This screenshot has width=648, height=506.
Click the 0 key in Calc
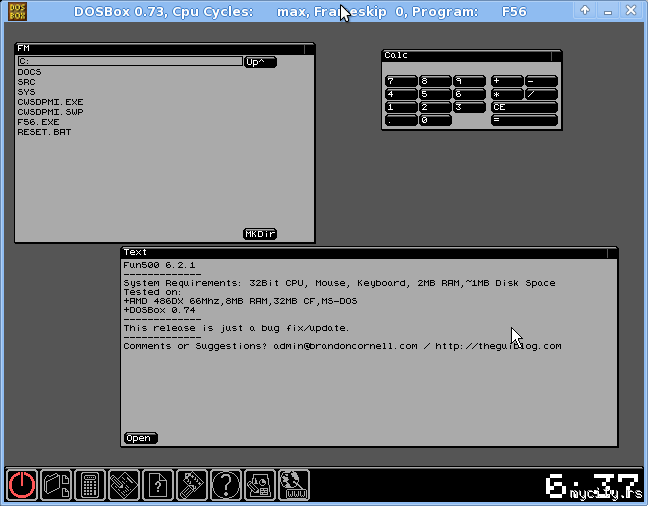click(x=435, y=120)
